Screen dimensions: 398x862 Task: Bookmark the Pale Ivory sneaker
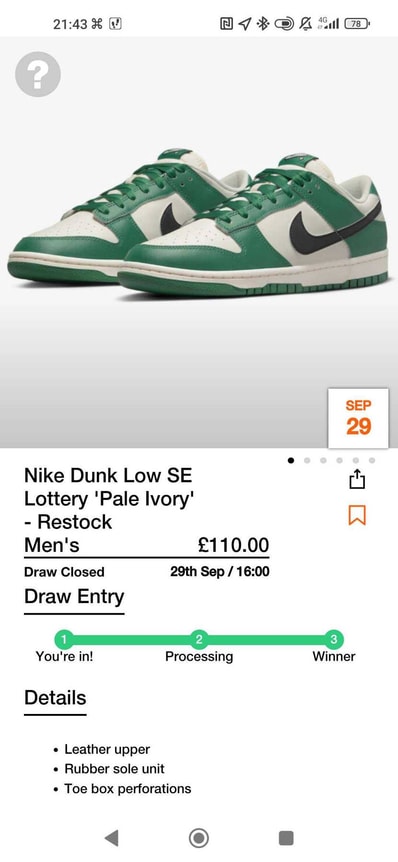pos(357,515)
